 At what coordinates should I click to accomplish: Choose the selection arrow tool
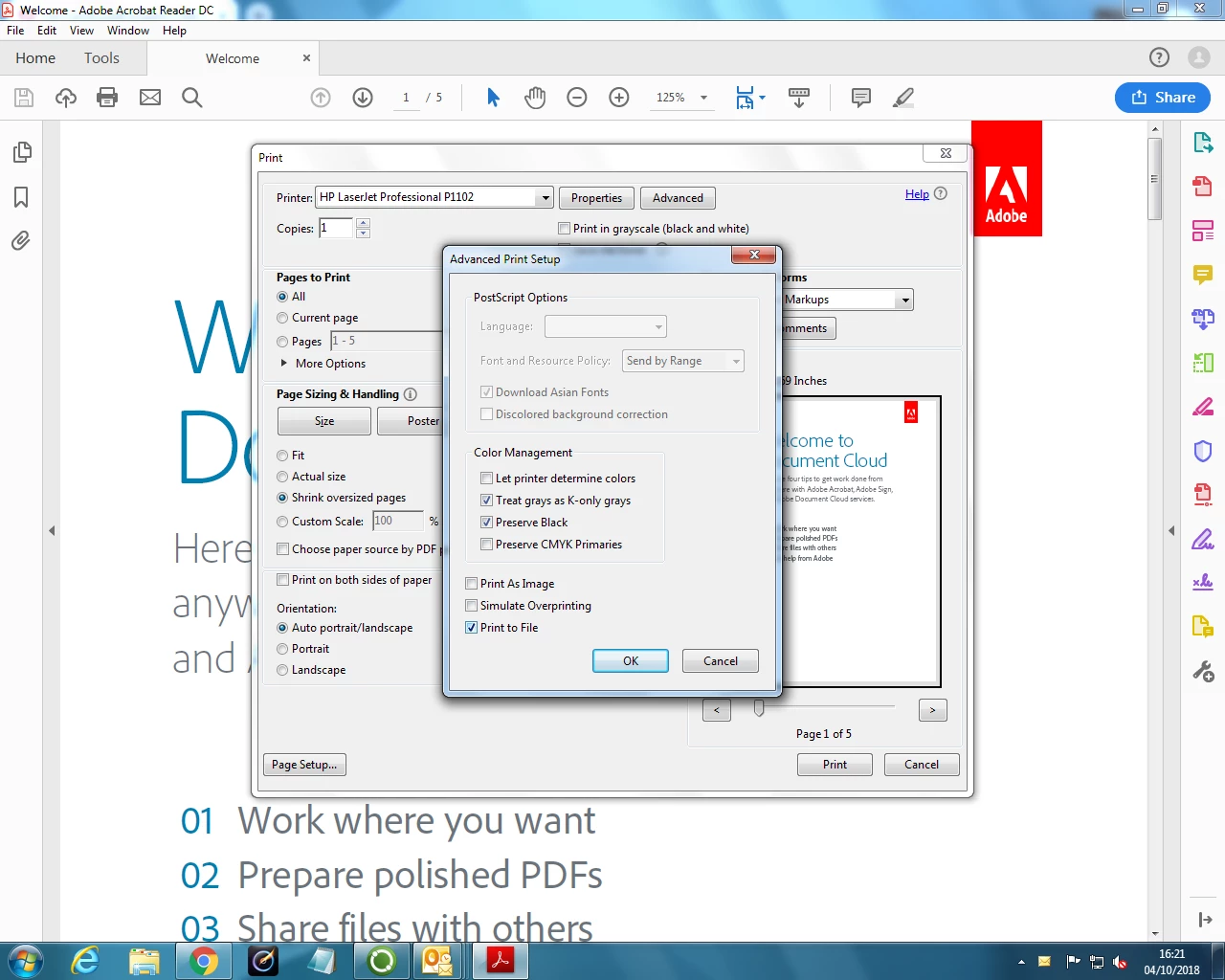493,98
